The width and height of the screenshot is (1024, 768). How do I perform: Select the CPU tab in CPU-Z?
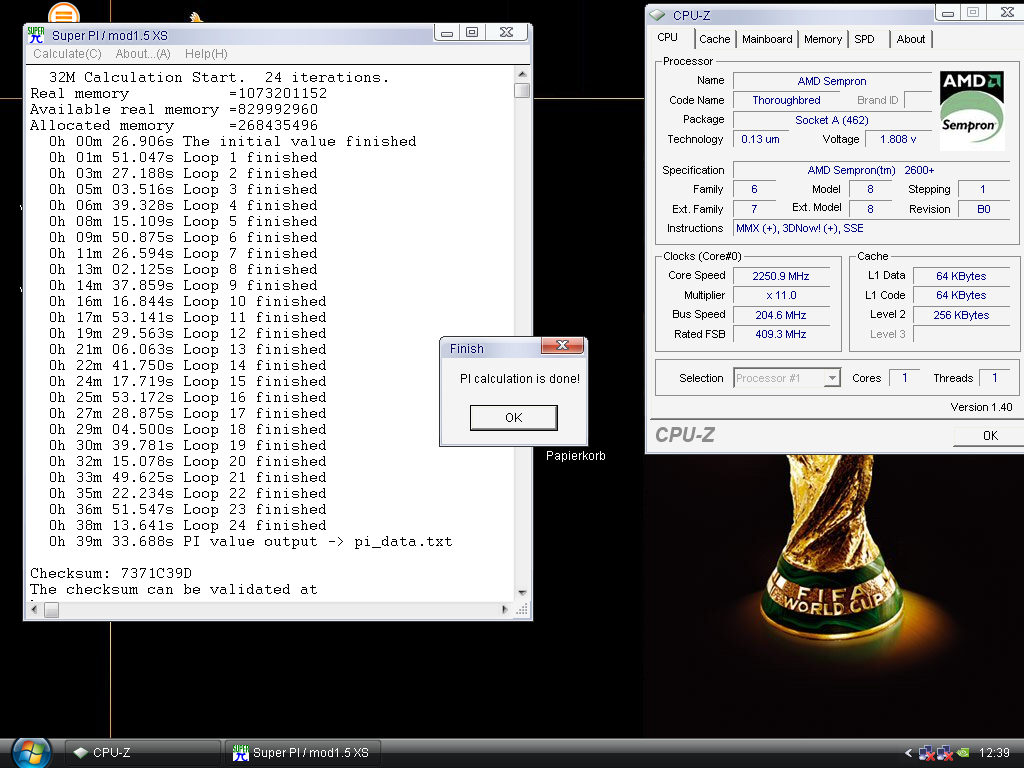(667, 38)
